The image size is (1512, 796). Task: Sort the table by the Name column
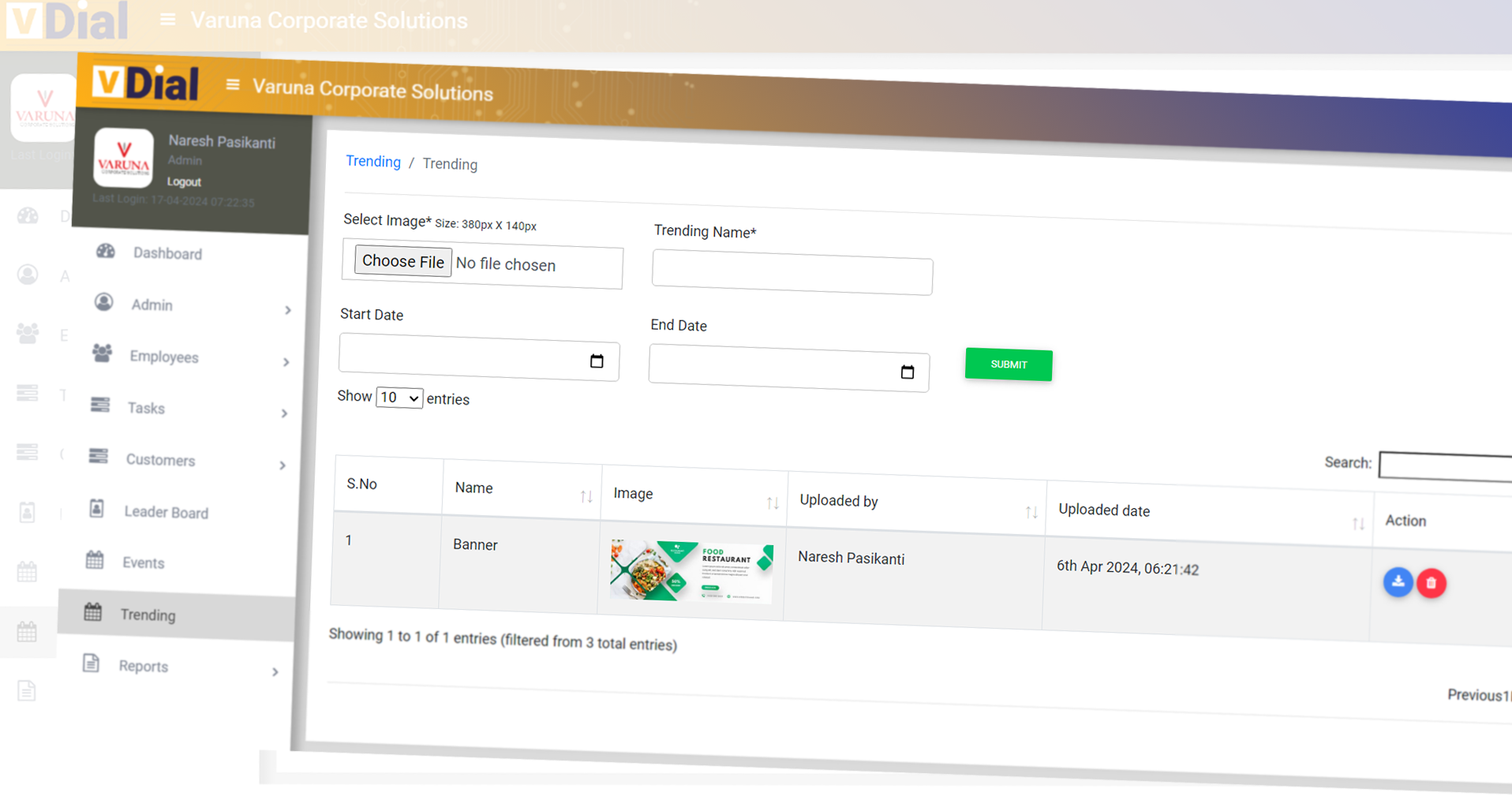586,496
